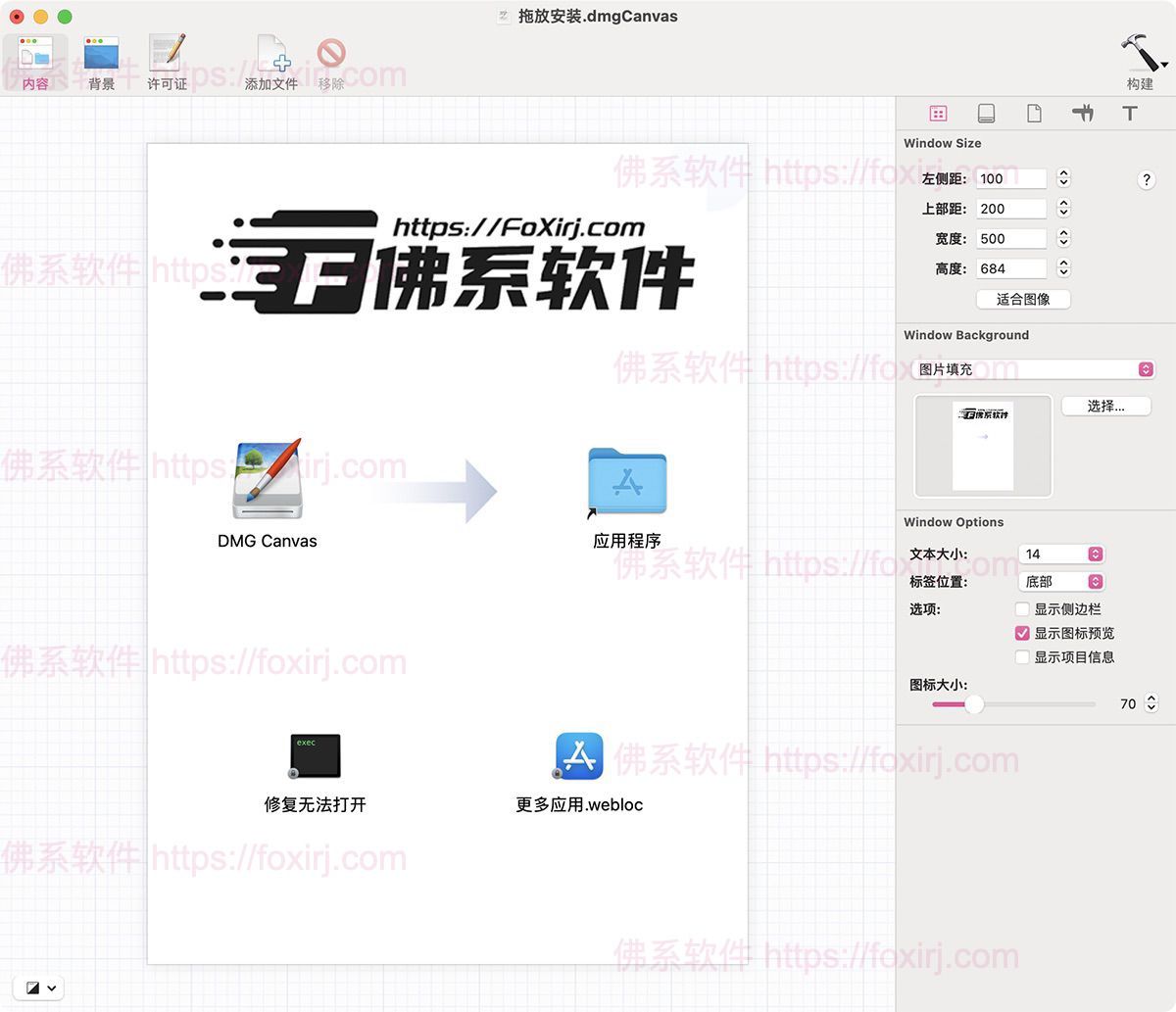Viewport: 1176px width, 1012px height.
Task: Select the 更多应用.webloc App Store icon
Action: (x=579, y=755)
